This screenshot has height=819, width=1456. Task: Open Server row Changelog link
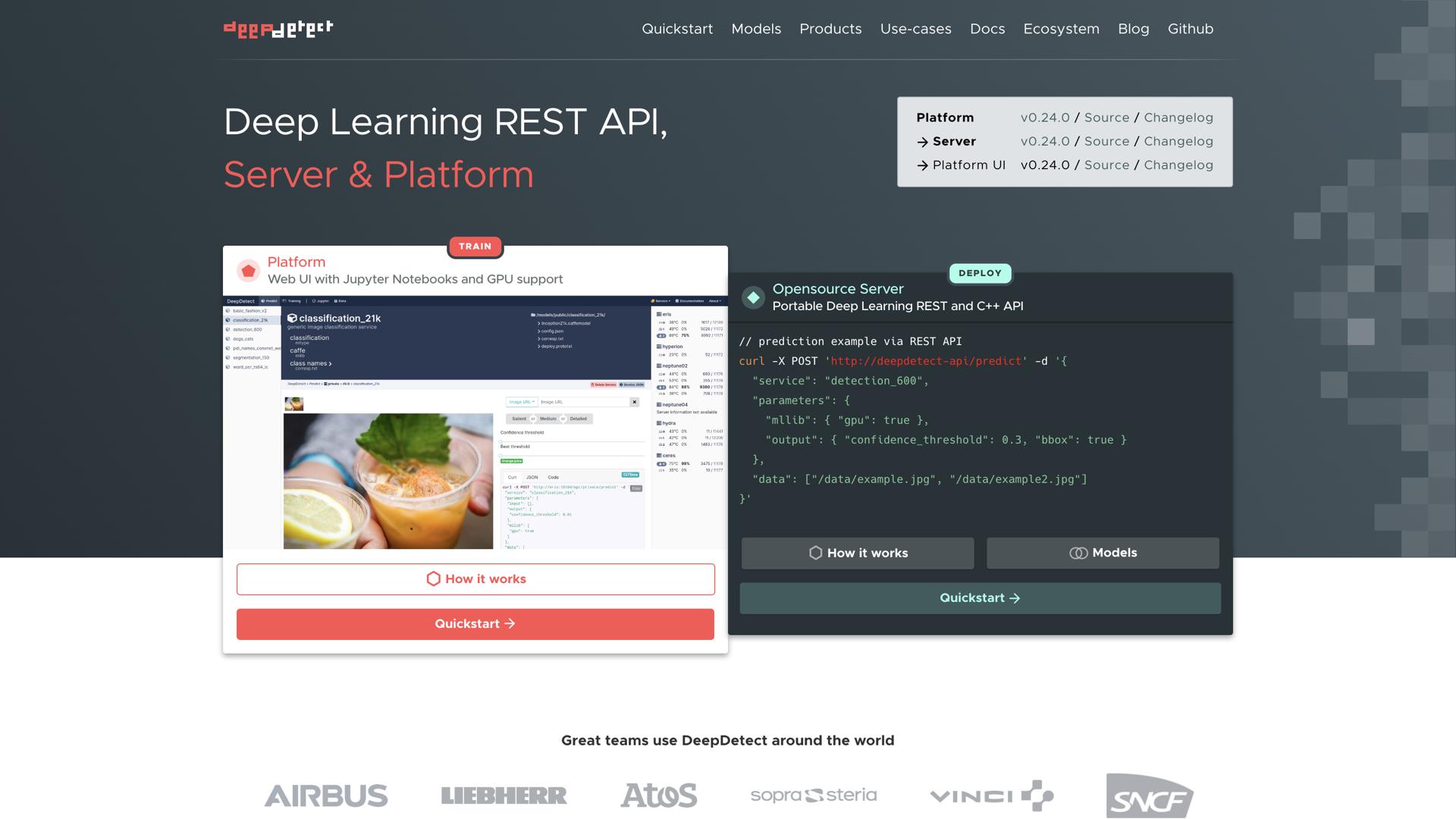click(1178, 141)
